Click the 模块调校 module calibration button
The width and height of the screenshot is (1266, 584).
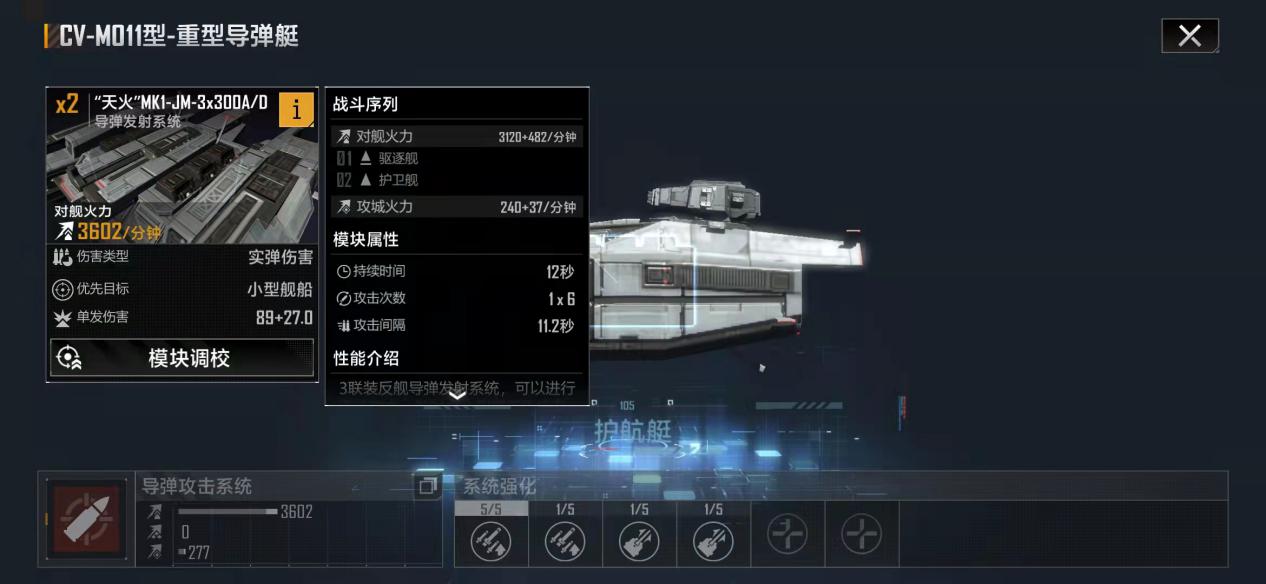(182, 358)
